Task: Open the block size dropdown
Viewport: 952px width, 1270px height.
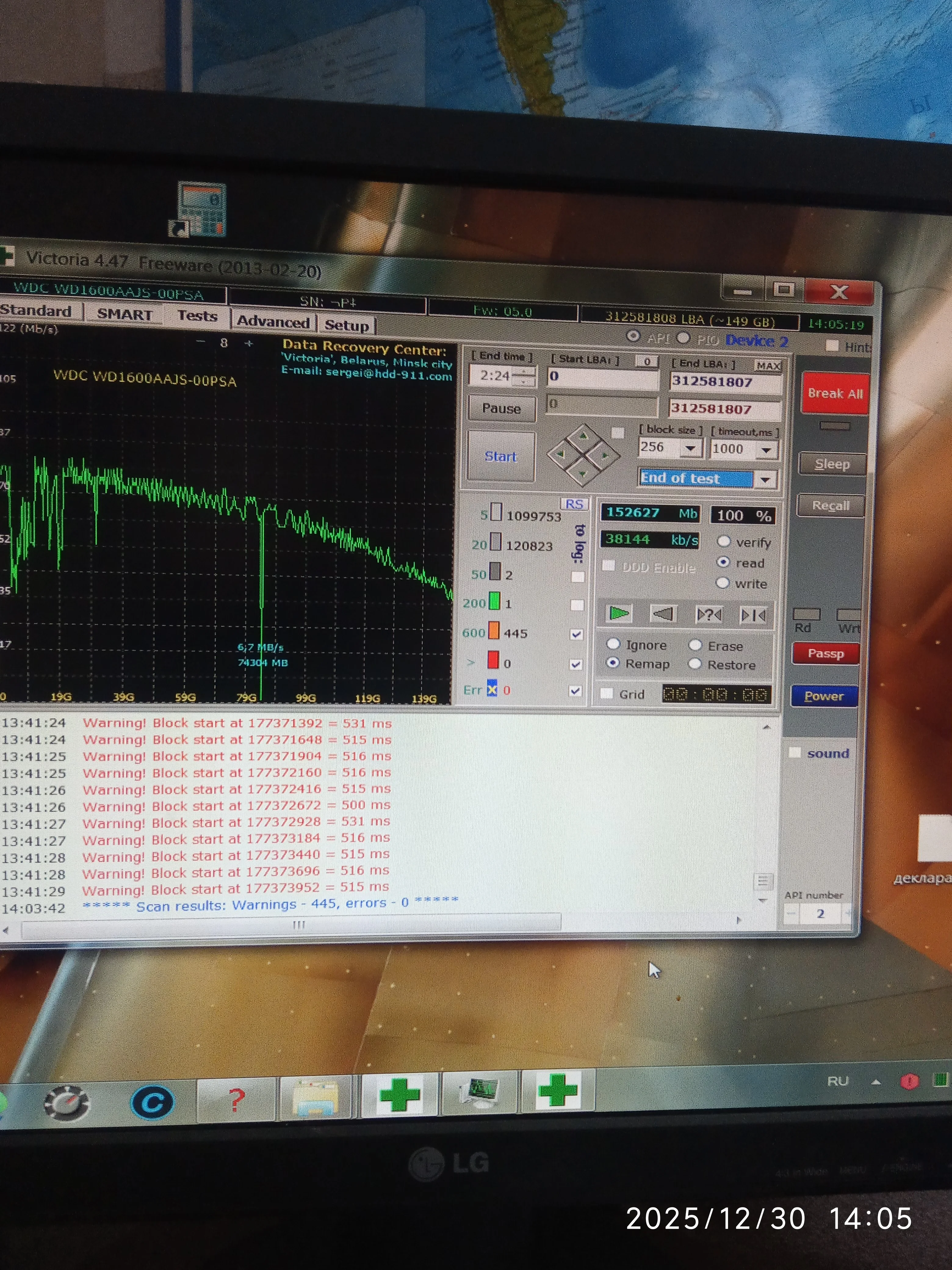Action: [x=691, y=447]
